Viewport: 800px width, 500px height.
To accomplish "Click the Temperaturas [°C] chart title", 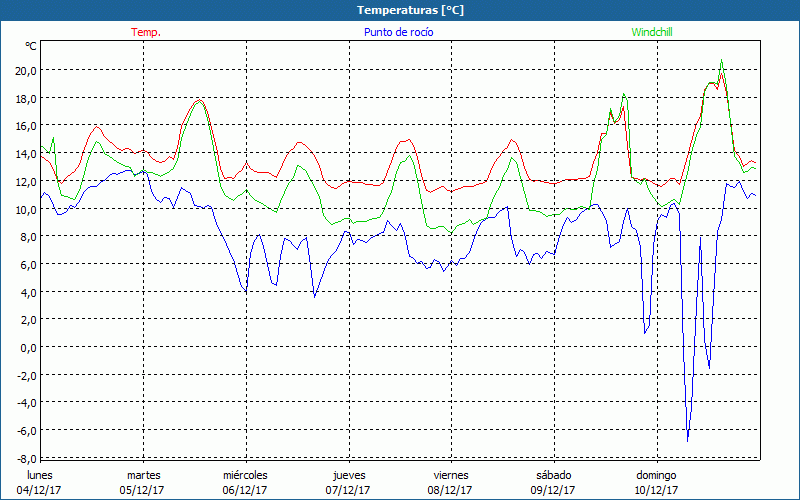I will pos(410,10).
